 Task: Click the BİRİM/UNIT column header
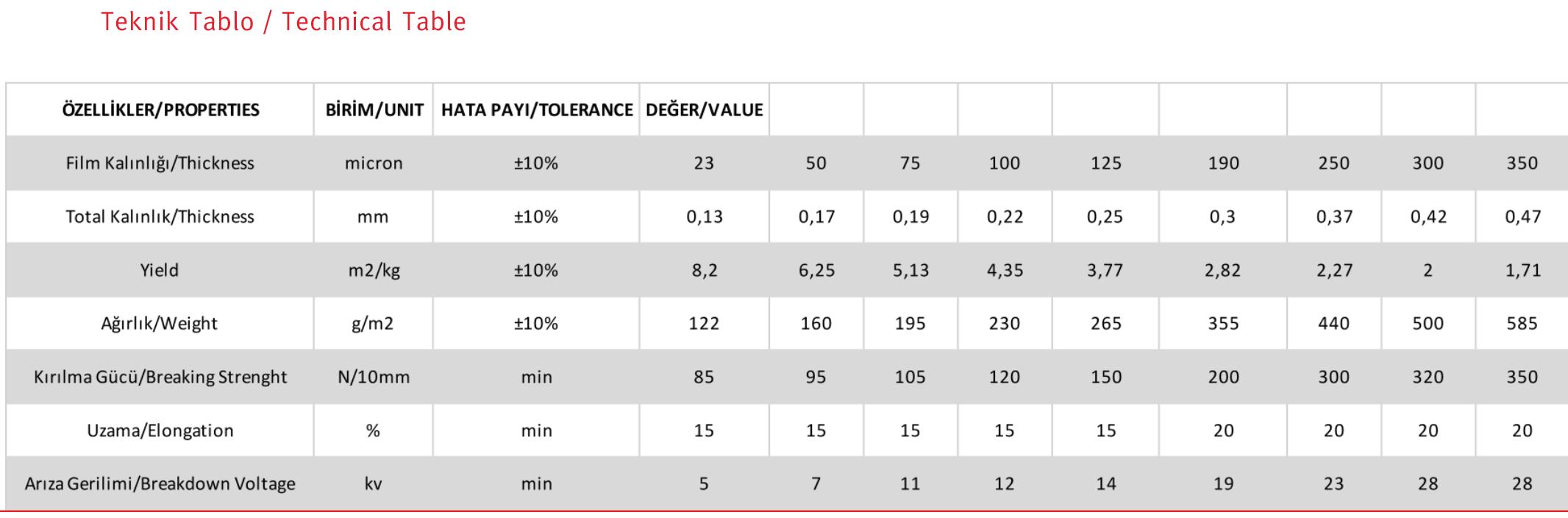pos(374,110)
